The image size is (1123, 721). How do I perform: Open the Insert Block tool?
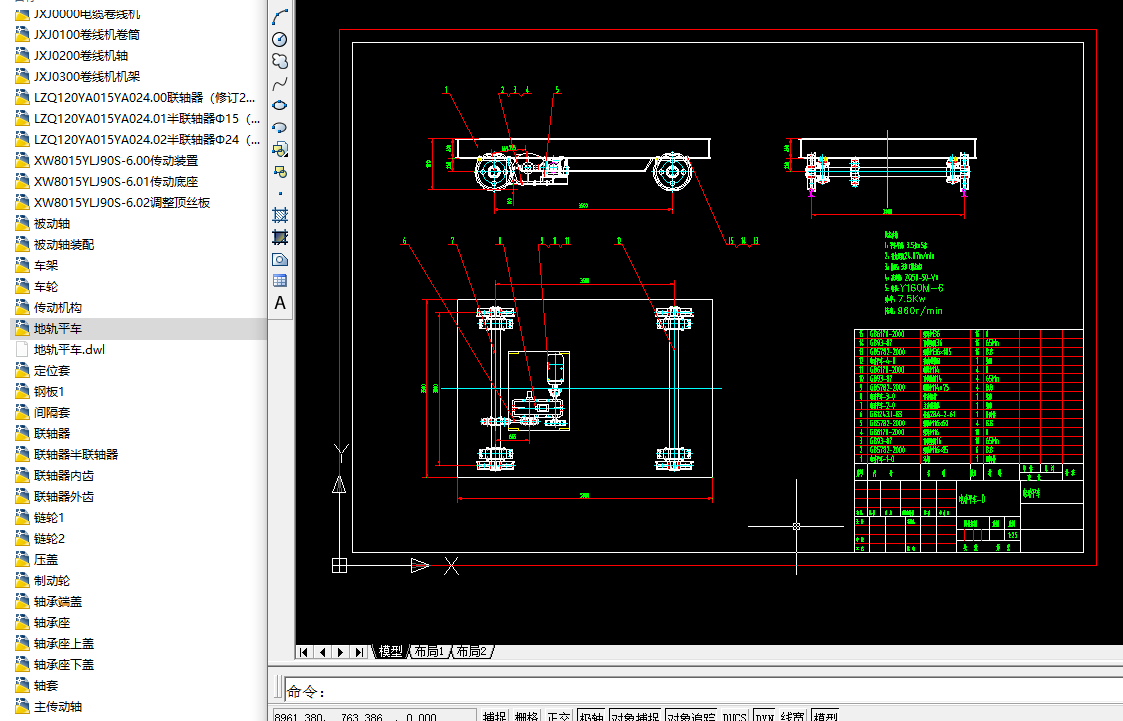280,149
